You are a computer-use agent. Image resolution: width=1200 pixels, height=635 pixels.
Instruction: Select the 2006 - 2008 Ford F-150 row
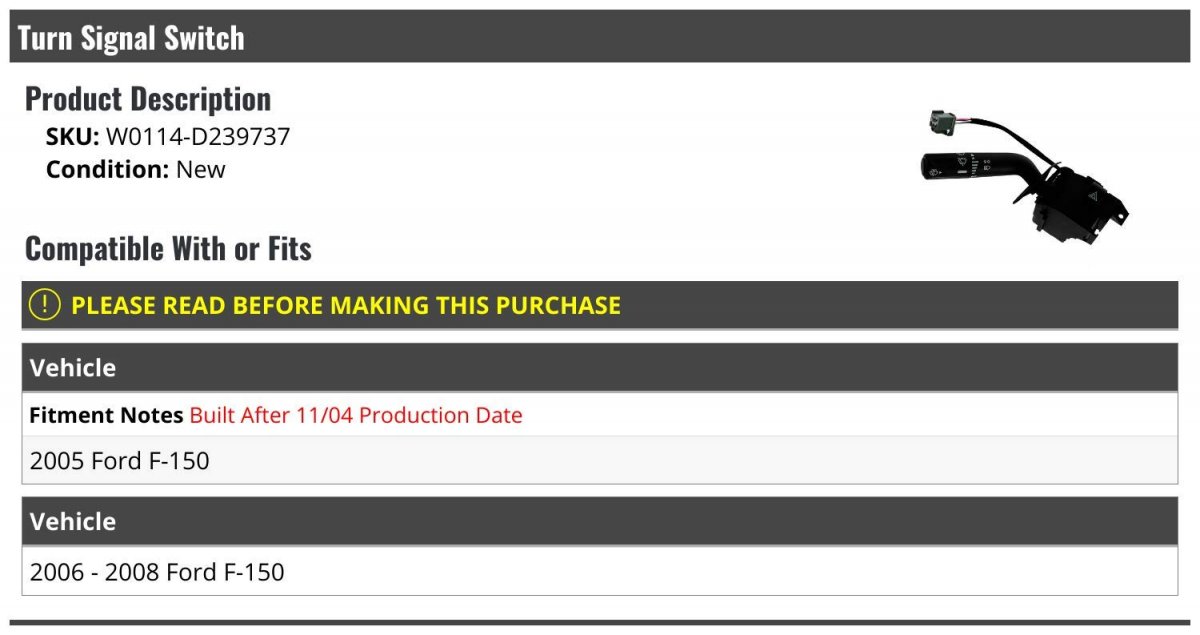point(600,572)
